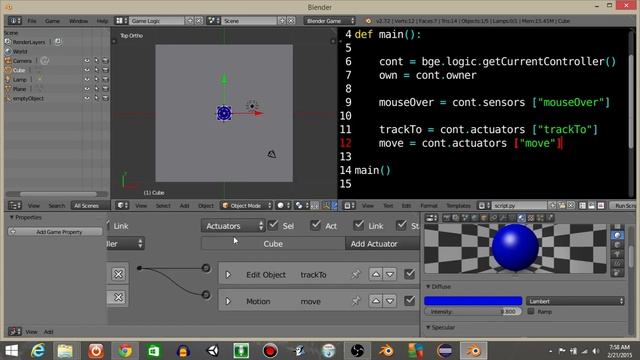Select sphere preview type icon
Screen dimensions: 640x360
tap(617, 236)
